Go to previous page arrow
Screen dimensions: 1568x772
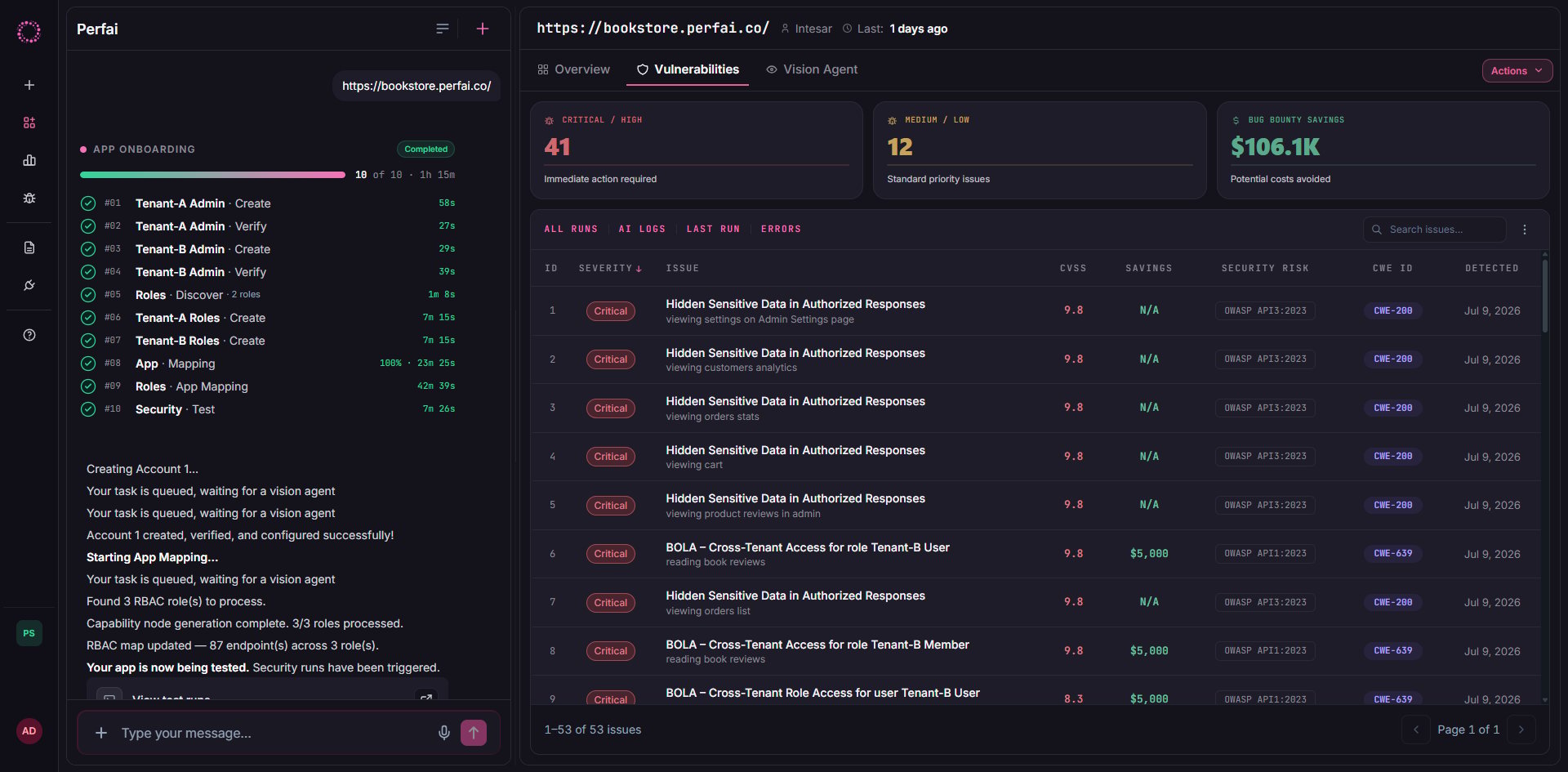1416,730
